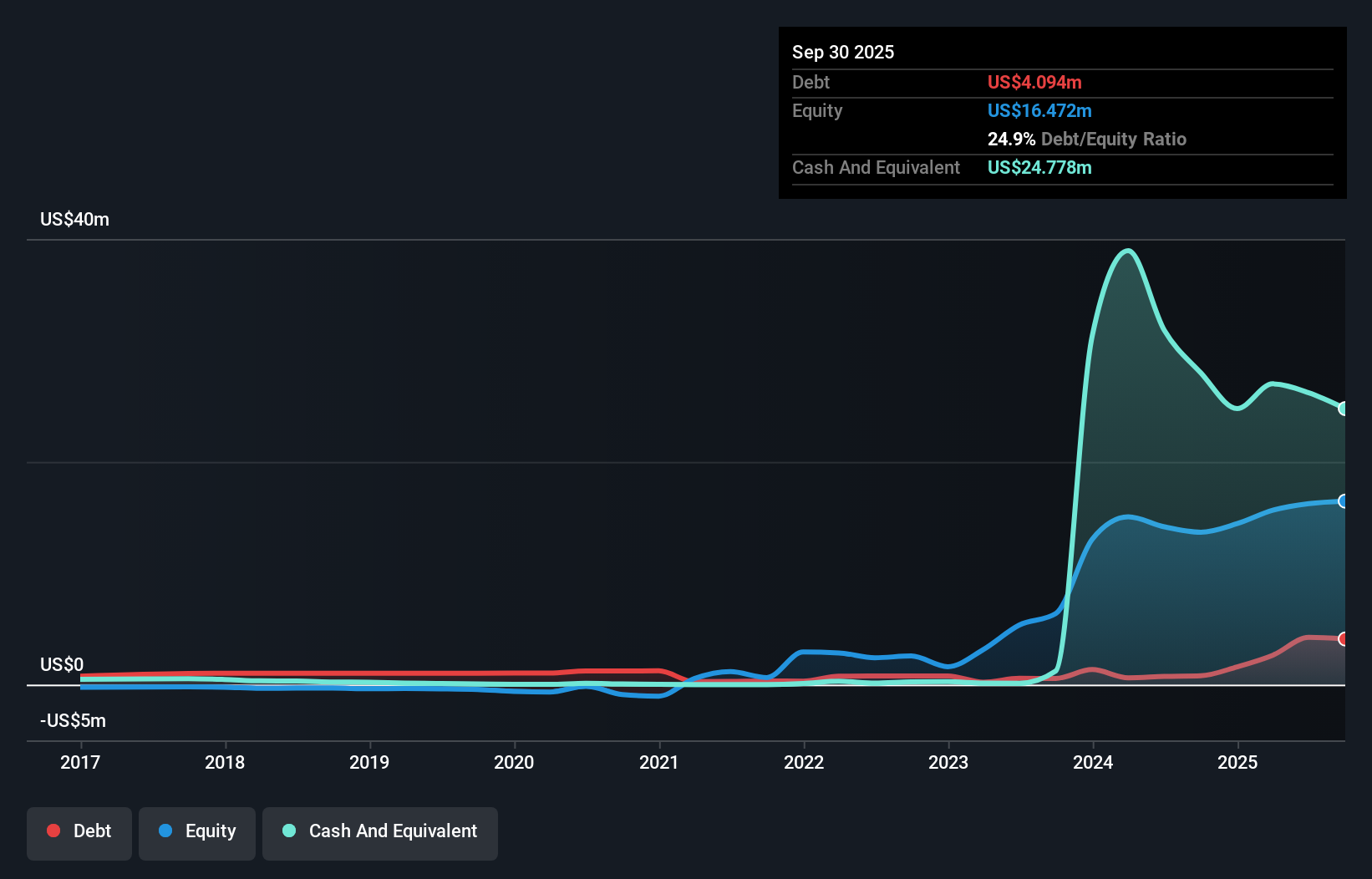
Task: Toggle visibility of the Equity series
Action: (x=196, y=831)
